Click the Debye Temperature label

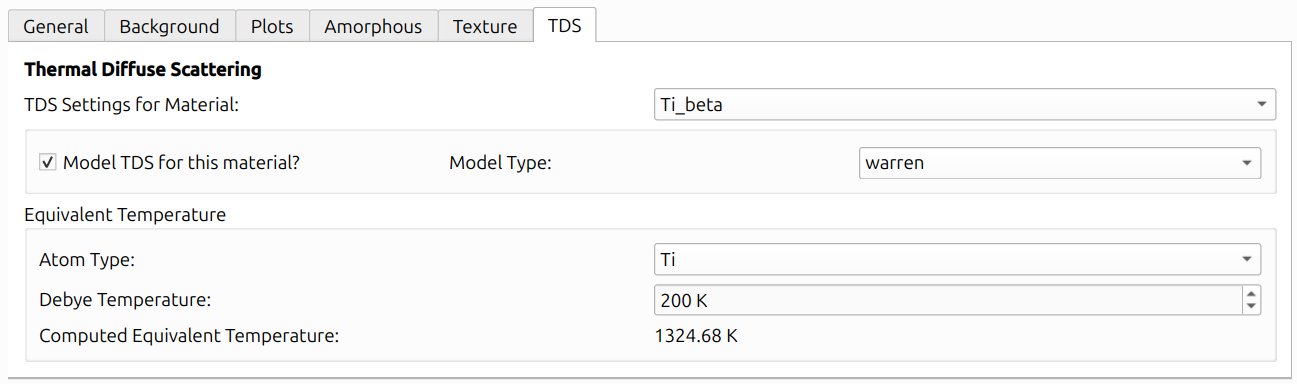click(125, 299)
